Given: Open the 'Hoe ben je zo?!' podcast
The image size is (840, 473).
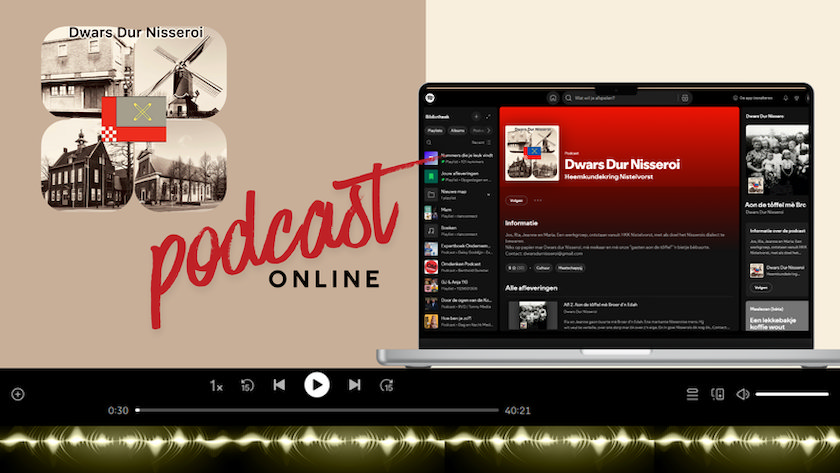Looking at the screenshot, I should coord(460,321).
